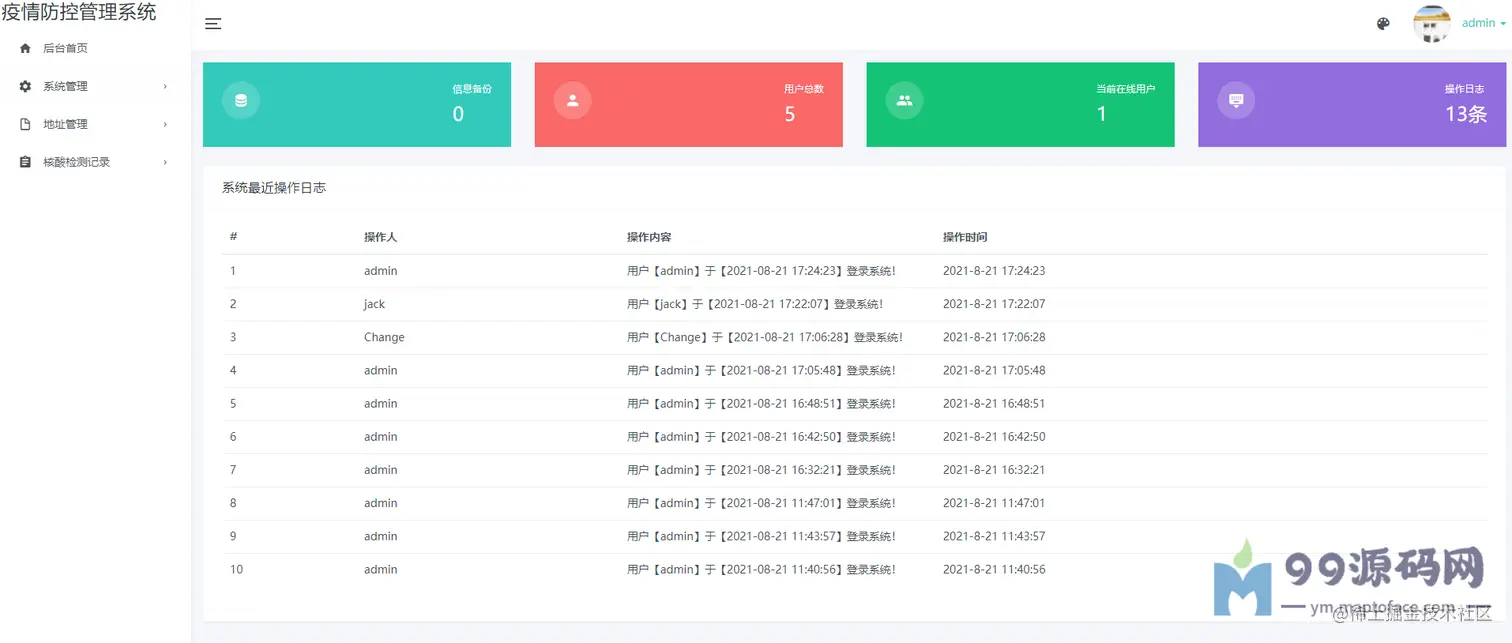This screenshot has width=1512, height=643.
Task: Click the admin user avatar
Action: coord(1432,24)
